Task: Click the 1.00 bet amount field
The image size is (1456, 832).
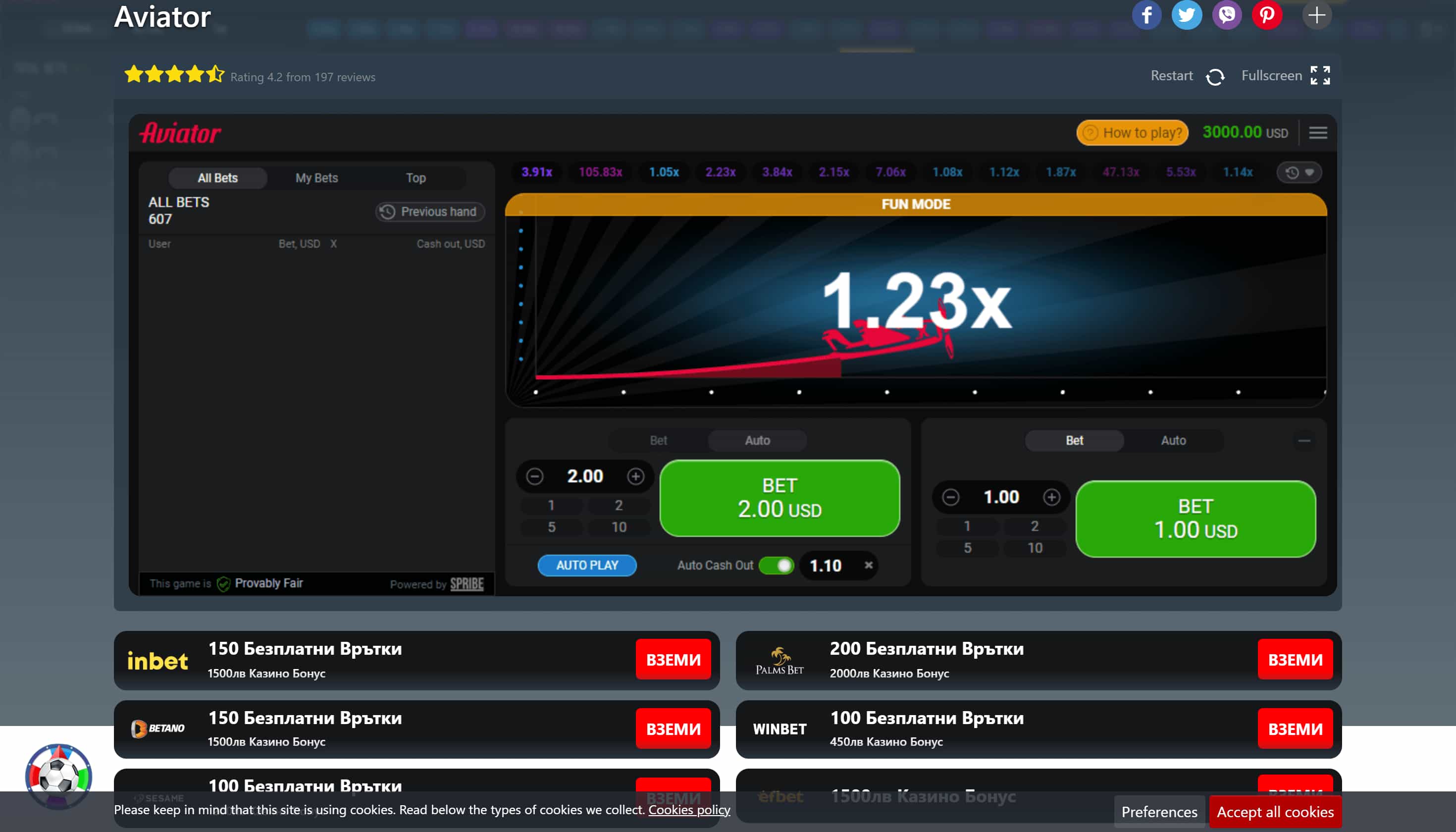Action: pos(1001,497)
